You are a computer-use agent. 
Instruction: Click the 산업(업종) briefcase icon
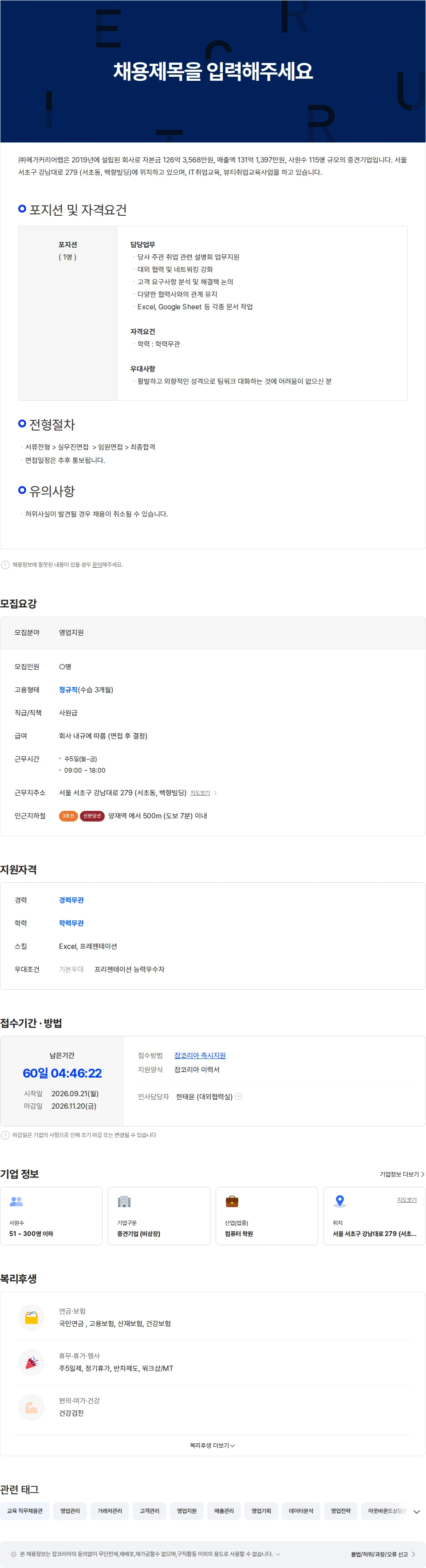point(232,1201)
